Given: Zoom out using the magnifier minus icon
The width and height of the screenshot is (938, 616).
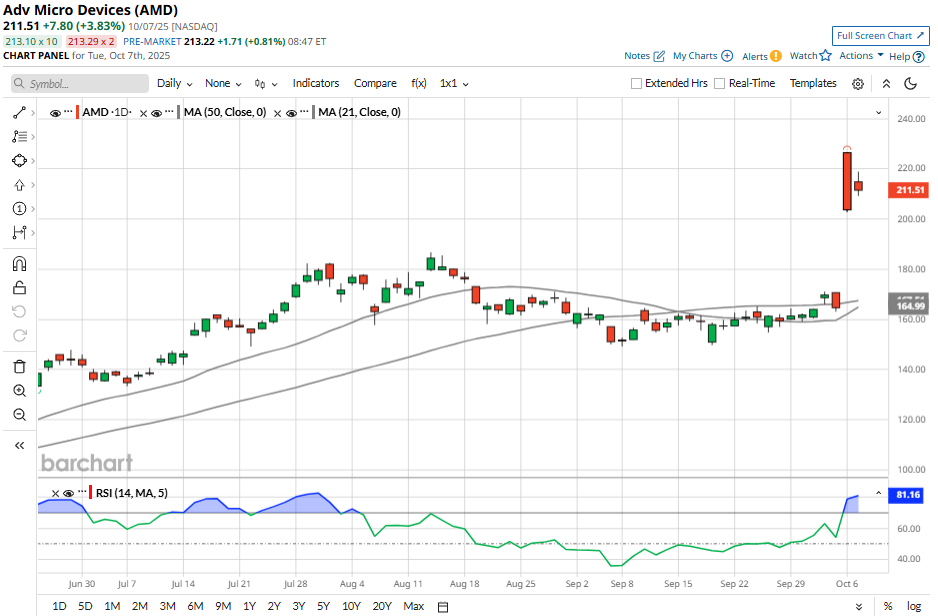Looking at the screenshot, I should pyautogui.click(x=19, y=414).
